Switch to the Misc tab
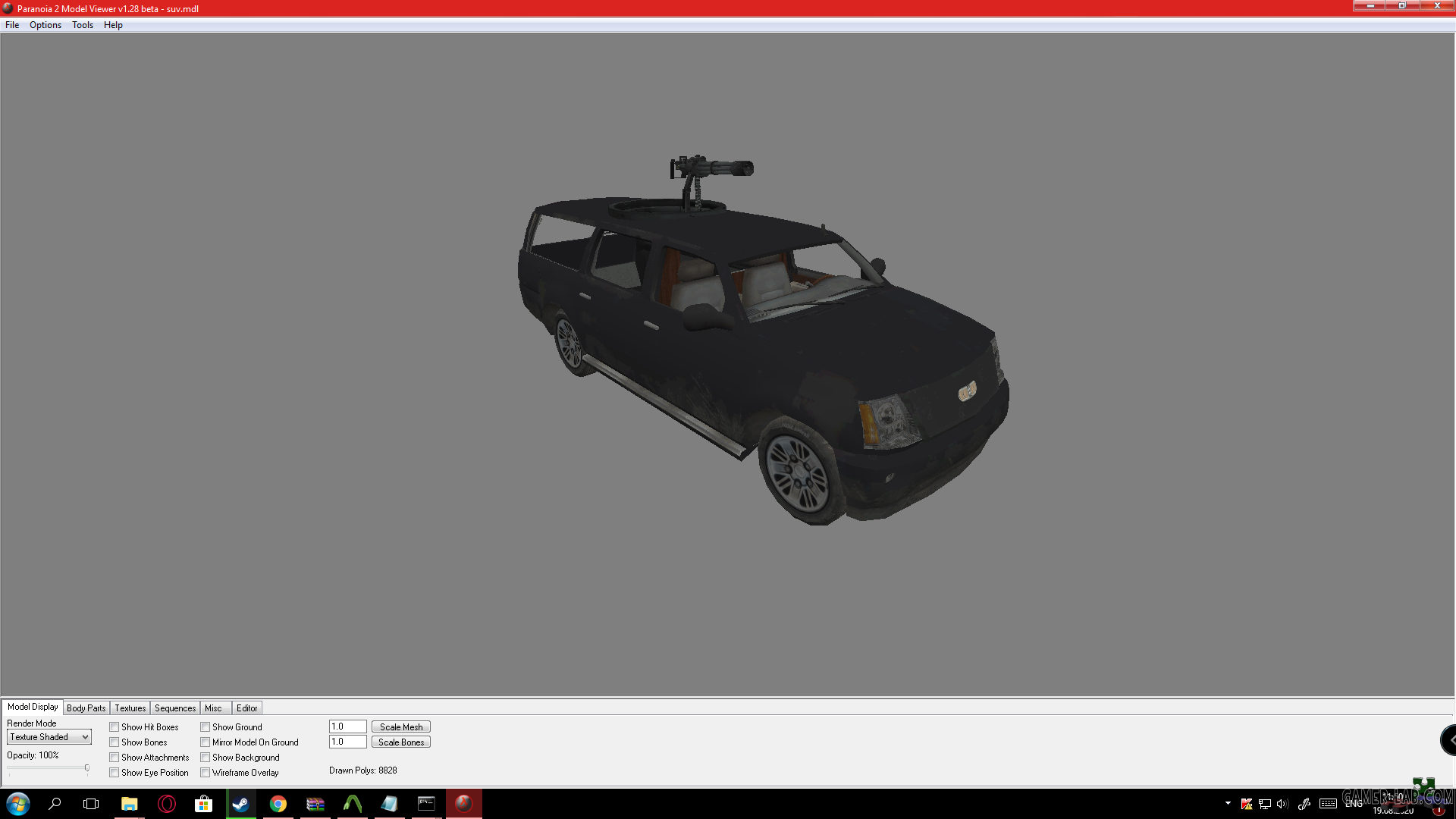Image resolution: width=1456 pixels, height=819 pixels. pyautogui.click(x=214, y=708)
